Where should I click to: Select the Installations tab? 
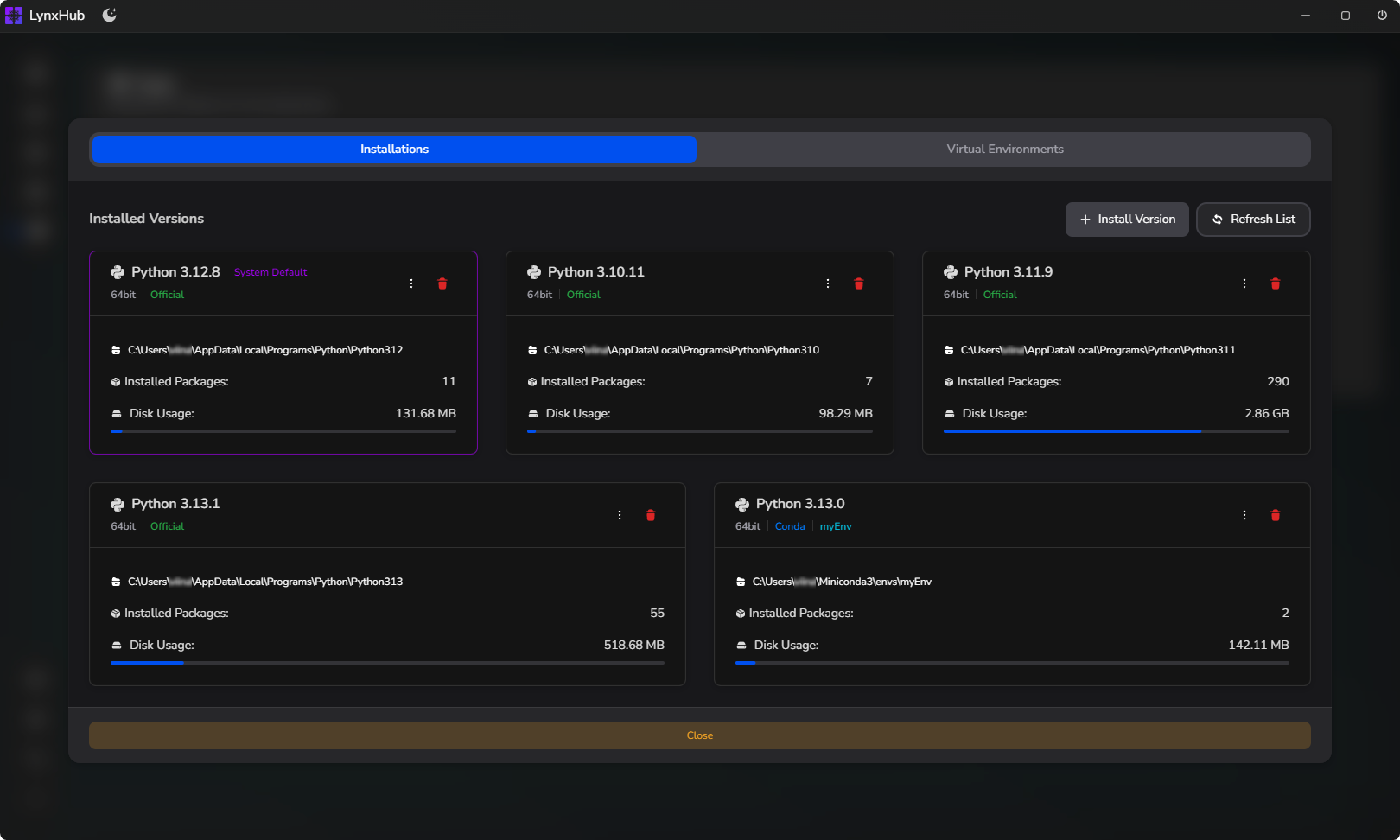tap(394, 150)
